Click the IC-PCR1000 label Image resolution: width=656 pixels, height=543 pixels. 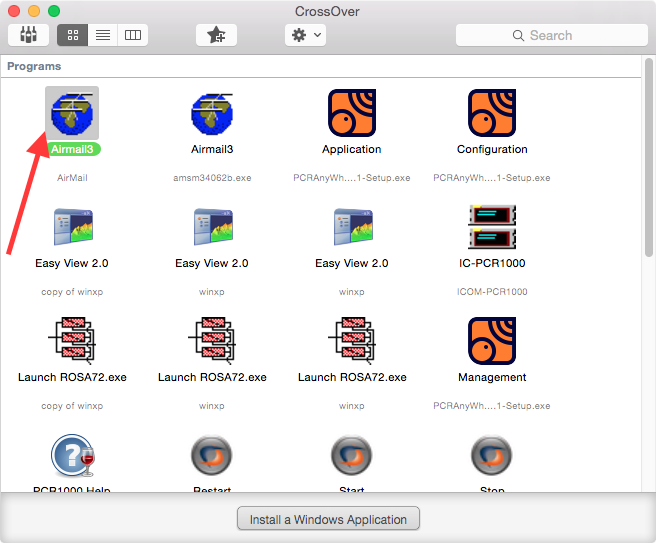pyautogui.click(x=492, y=263)
